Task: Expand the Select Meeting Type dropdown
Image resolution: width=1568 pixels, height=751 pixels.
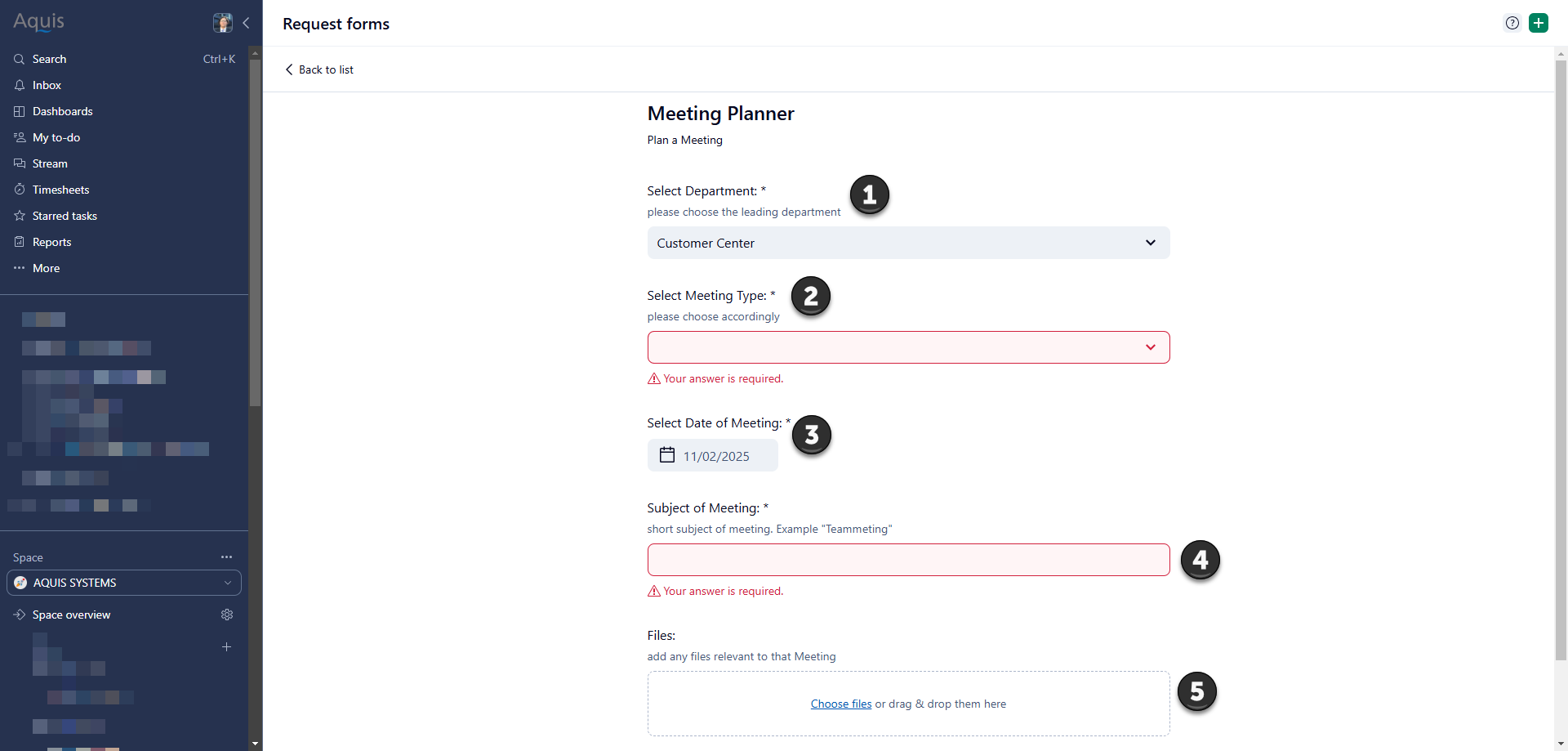Action: pyautogui.click(x=908, y=347)
